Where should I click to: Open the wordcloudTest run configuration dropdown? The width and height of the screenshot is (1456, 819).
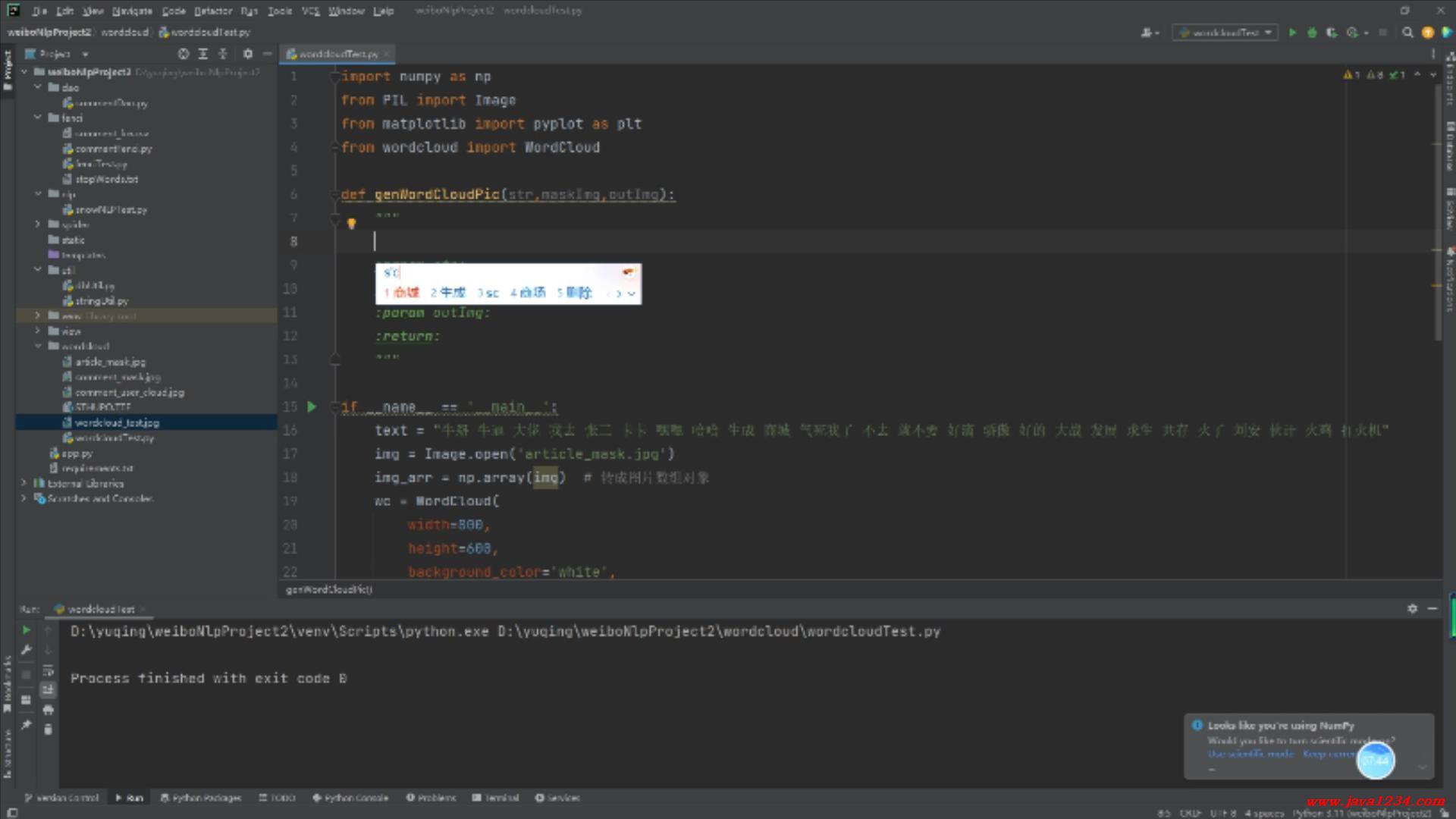pyautogui.click(x=1225, y=33)
